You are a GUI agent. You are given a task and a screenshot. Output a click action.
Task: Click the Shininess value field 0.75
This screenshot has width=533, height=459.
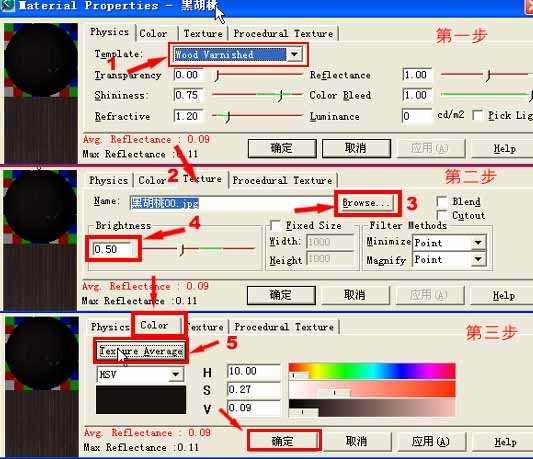[189, 95]
